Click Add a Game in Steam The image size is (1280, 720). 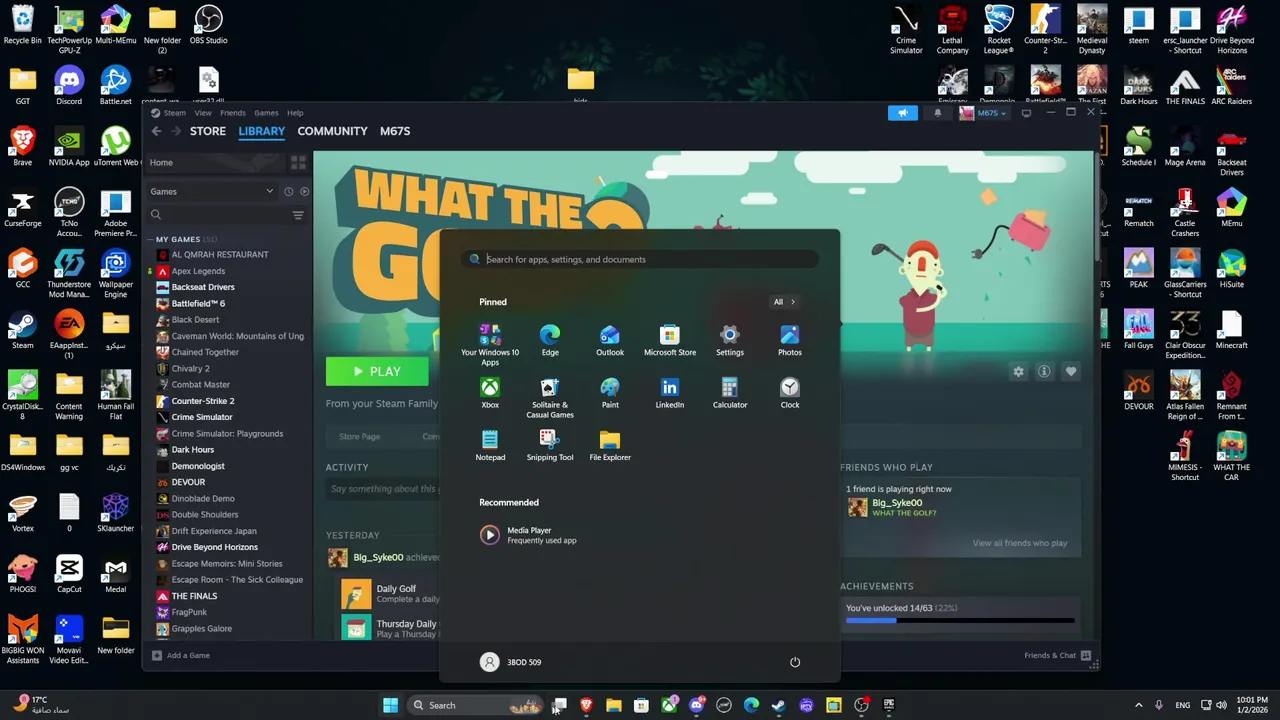coord(180,656)
